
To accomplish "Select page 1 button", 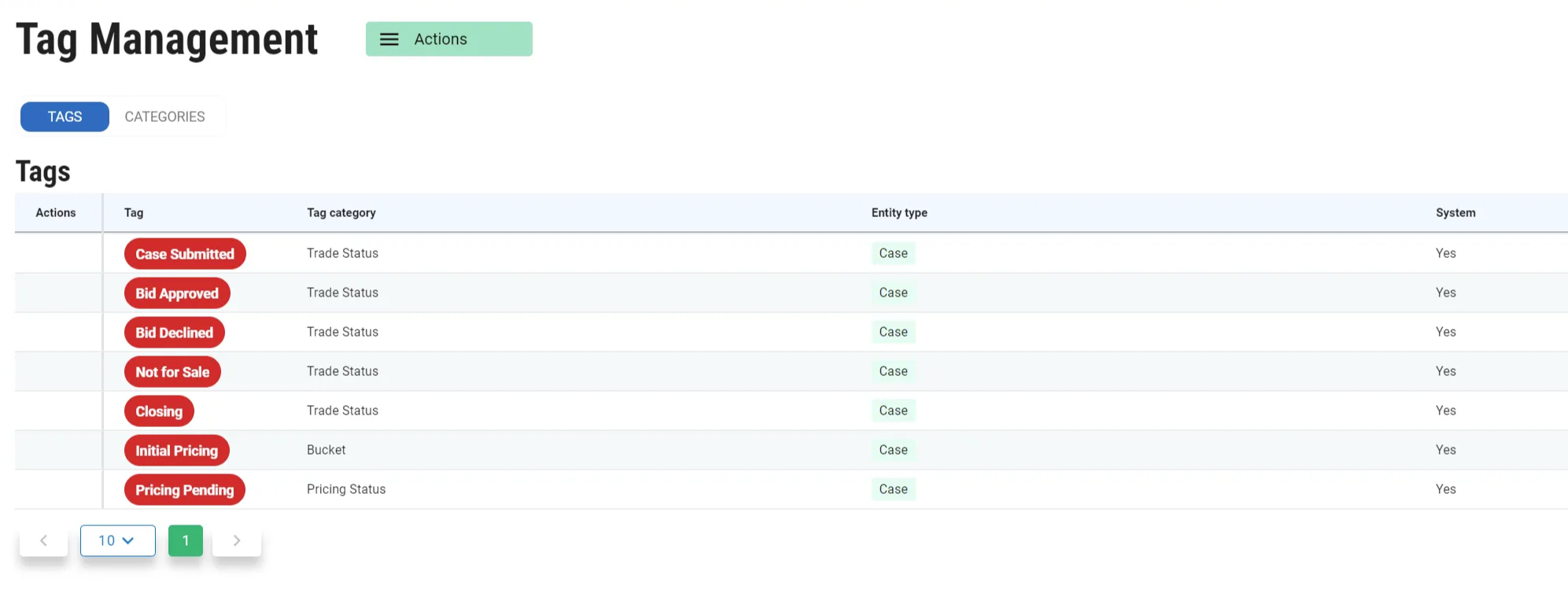I will tap(186, 540).
